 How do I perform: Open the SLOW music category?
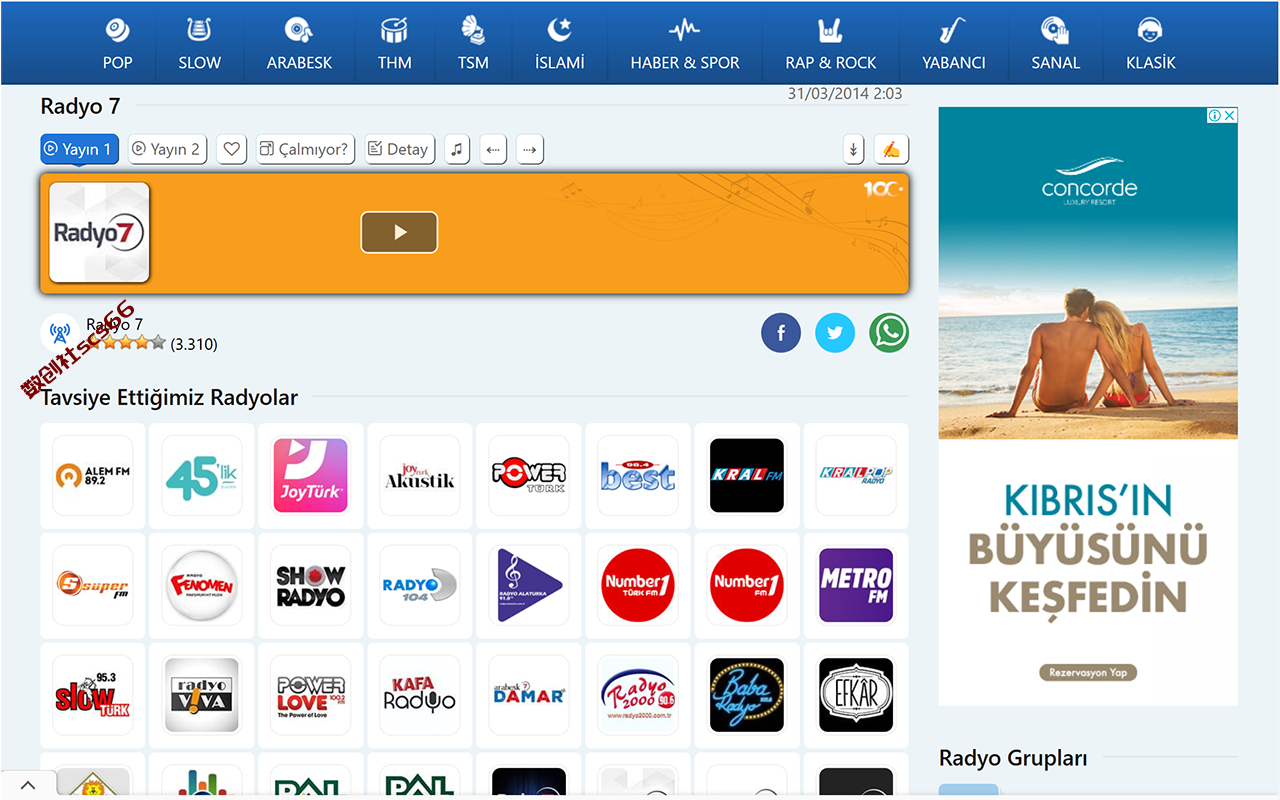[x=200, y=43]
